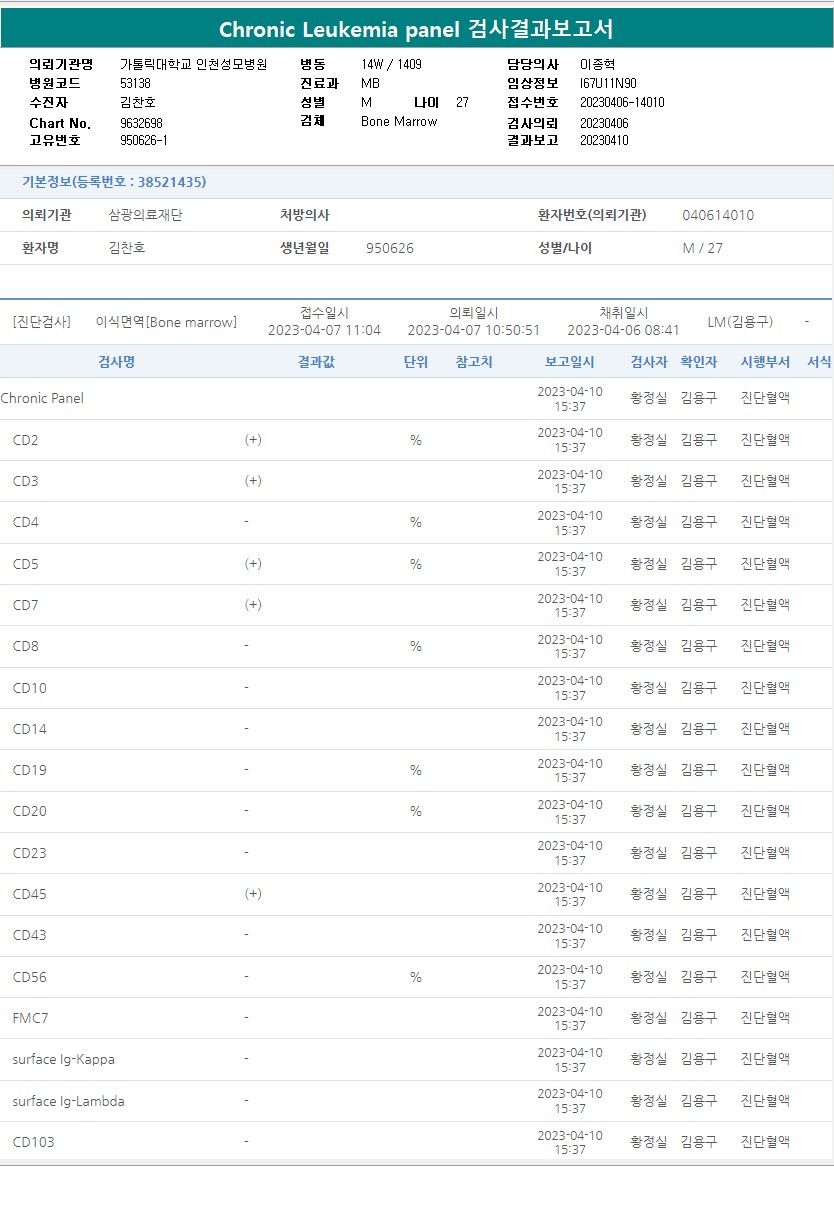Image resolution: width=834 pixels, height=1222 pixels.
Task: Click the CD2 test name
Action: tap(26, 440)
